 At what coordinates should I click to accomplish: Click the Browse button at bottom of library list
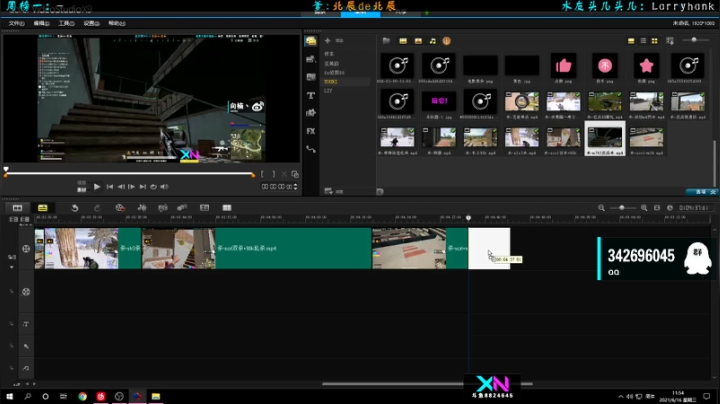[x=334, y=191]
